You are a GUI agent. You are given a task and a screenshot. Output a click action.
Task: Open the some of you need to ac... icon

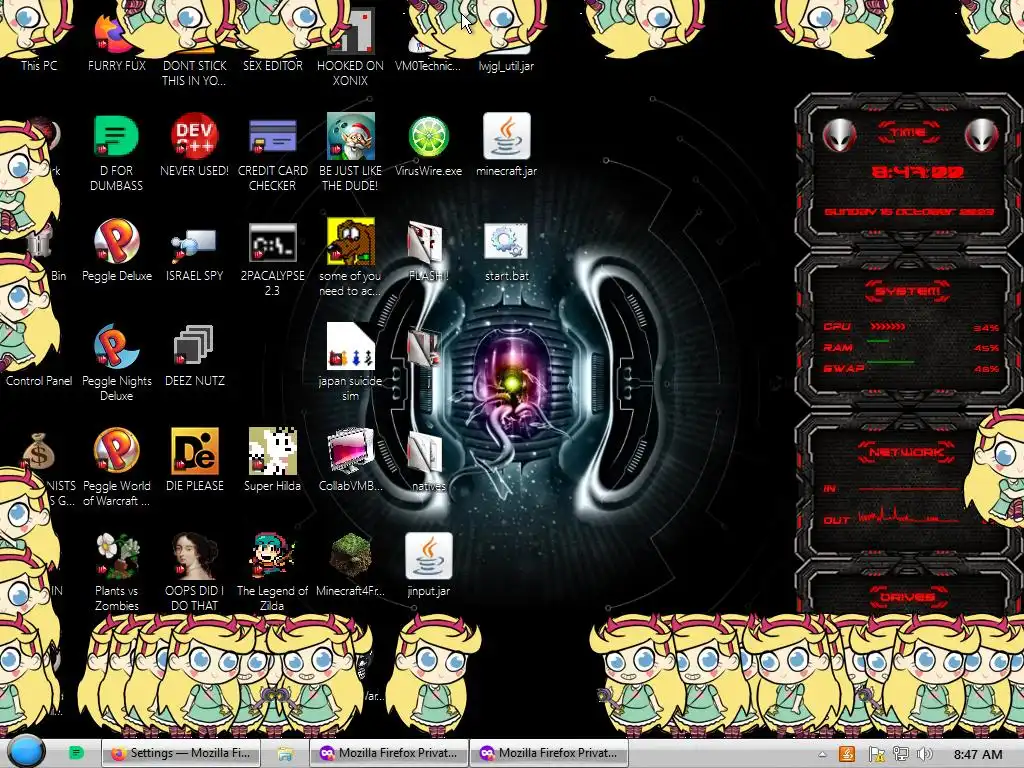[351, 242]
